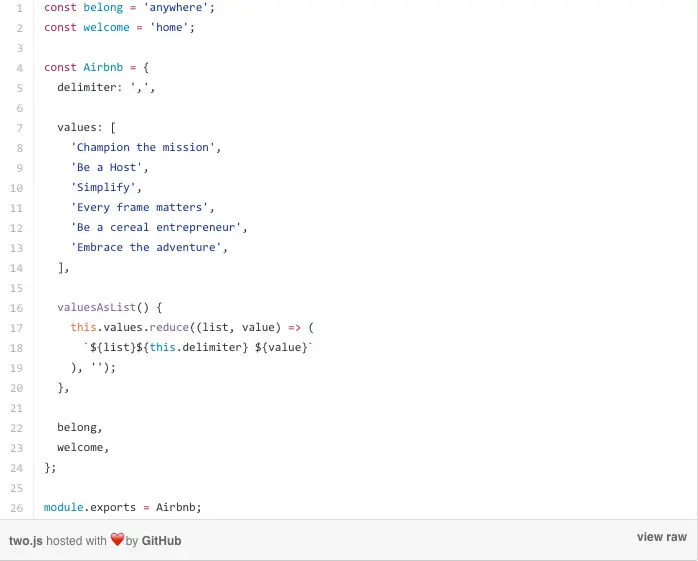Image resolution: width=698 pixels, height=561 pixels.
Task: Click this.delimiter inside the template literal
Action: (x=195, y=347)
